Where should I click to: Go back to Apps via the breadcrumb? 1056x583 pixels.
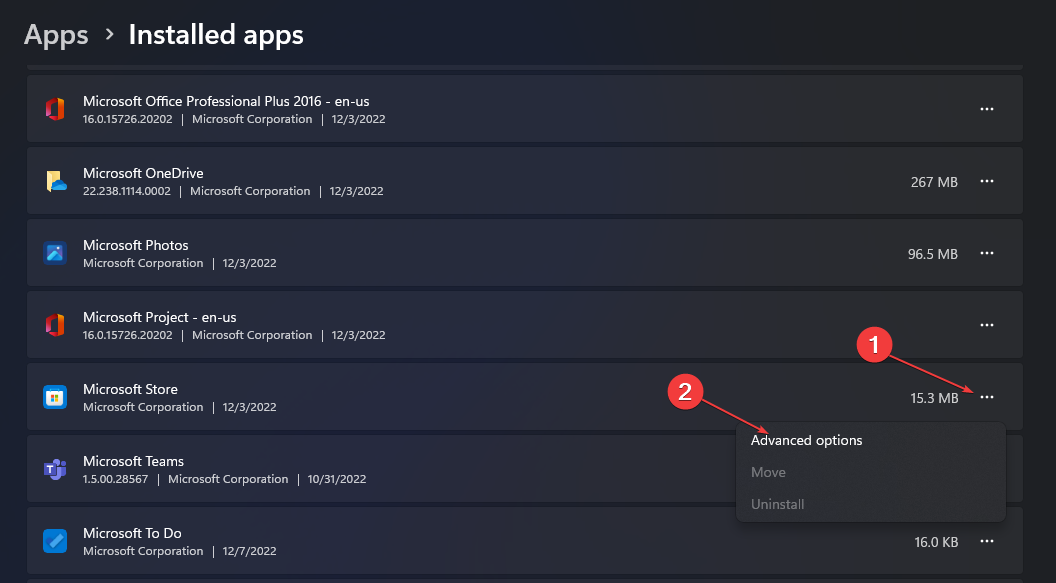(56, 35)
